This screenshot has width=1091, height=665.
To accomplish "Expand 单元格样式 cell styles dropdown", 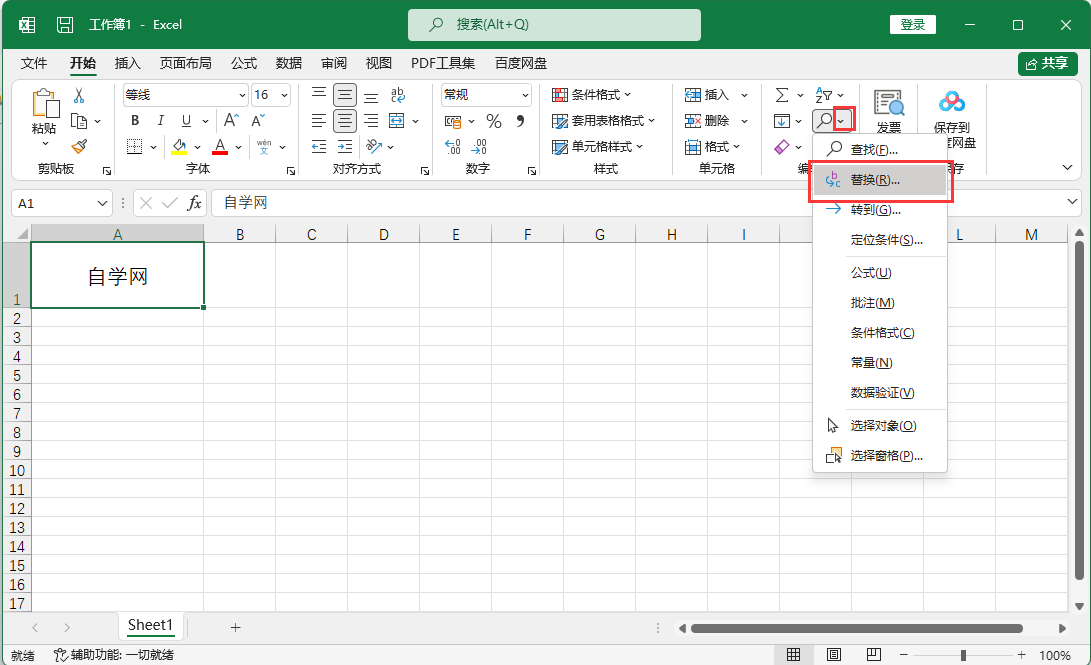I will (639, 146).
